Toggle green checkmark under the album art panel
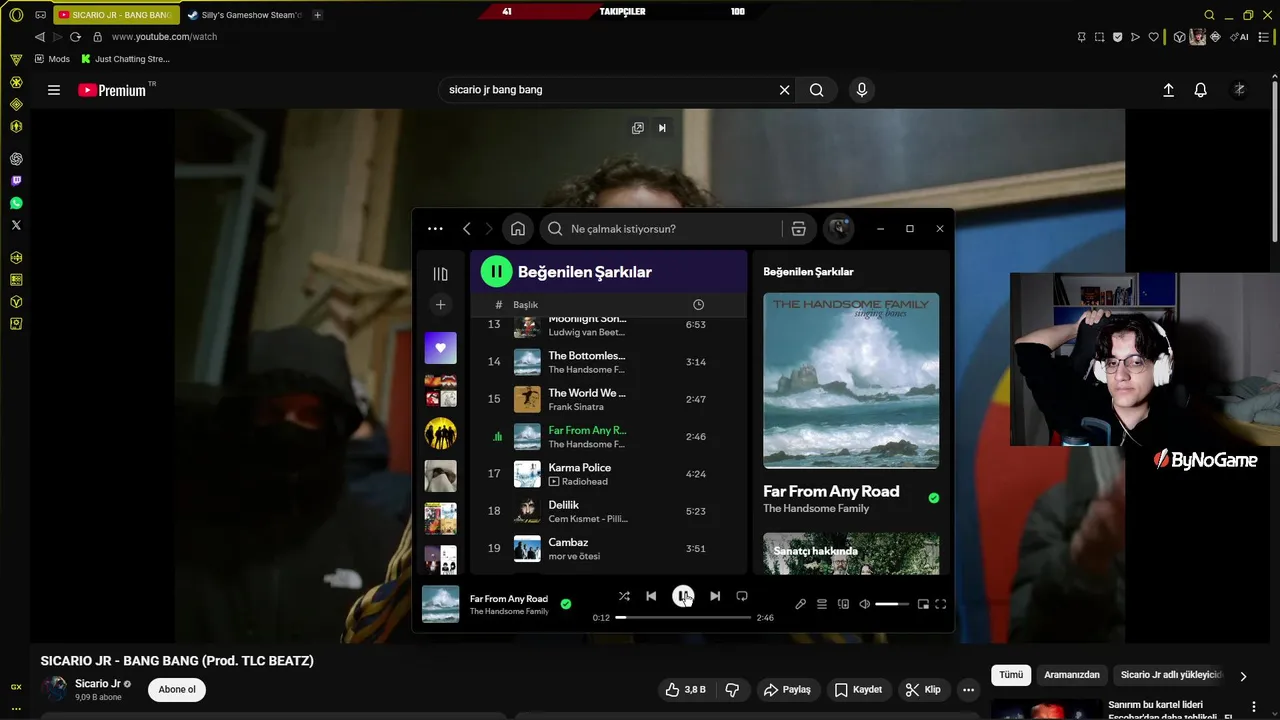1280x720 pixels. 934,498
